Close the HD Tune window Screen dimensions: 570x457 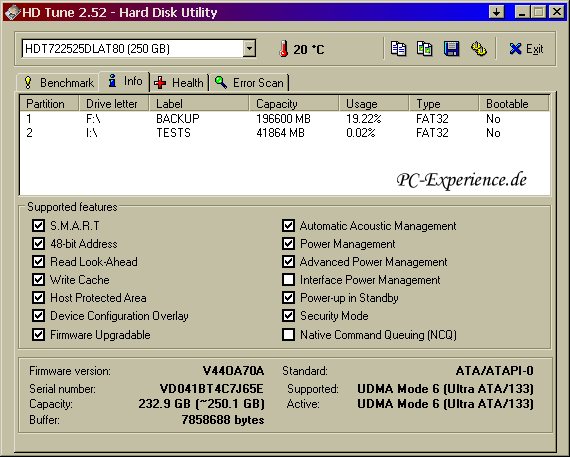click(x=557, y=12)
